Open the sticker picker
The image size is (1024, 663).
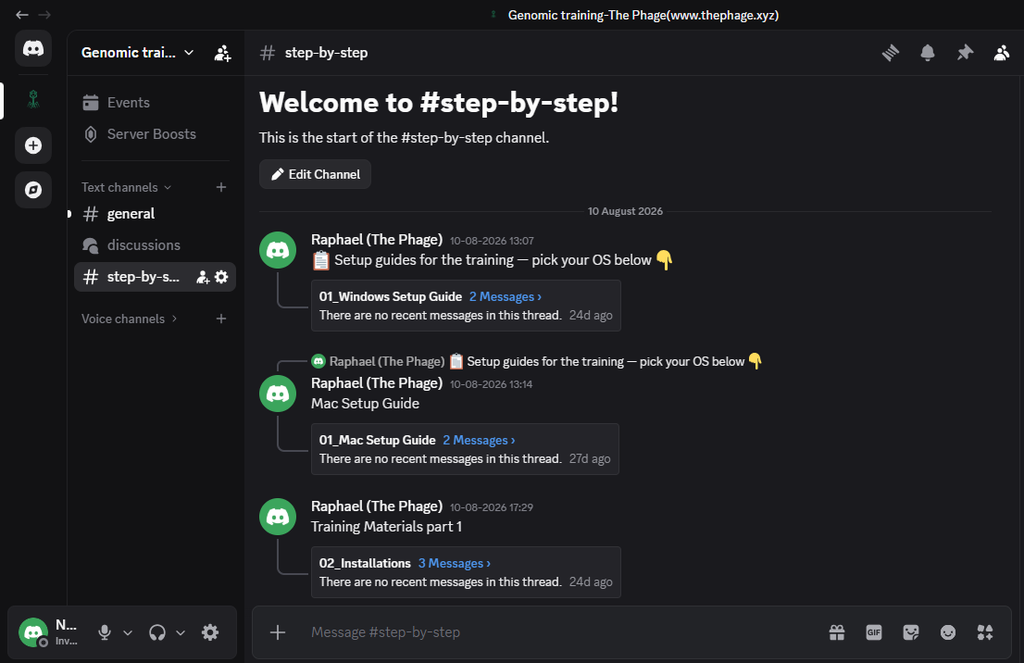coord(911,632)
